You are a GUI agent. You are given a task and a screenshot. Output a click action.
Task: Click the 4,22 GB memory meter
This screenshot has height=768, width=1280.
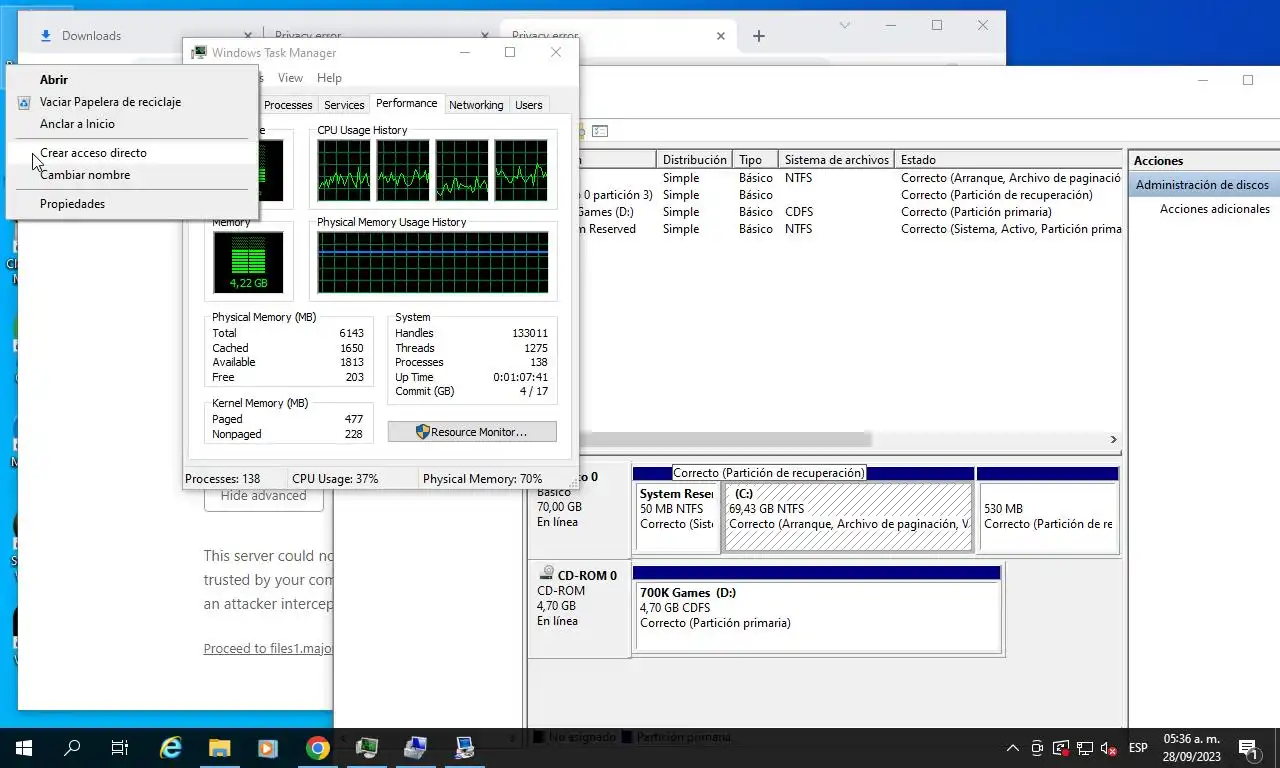pos(248,262)
